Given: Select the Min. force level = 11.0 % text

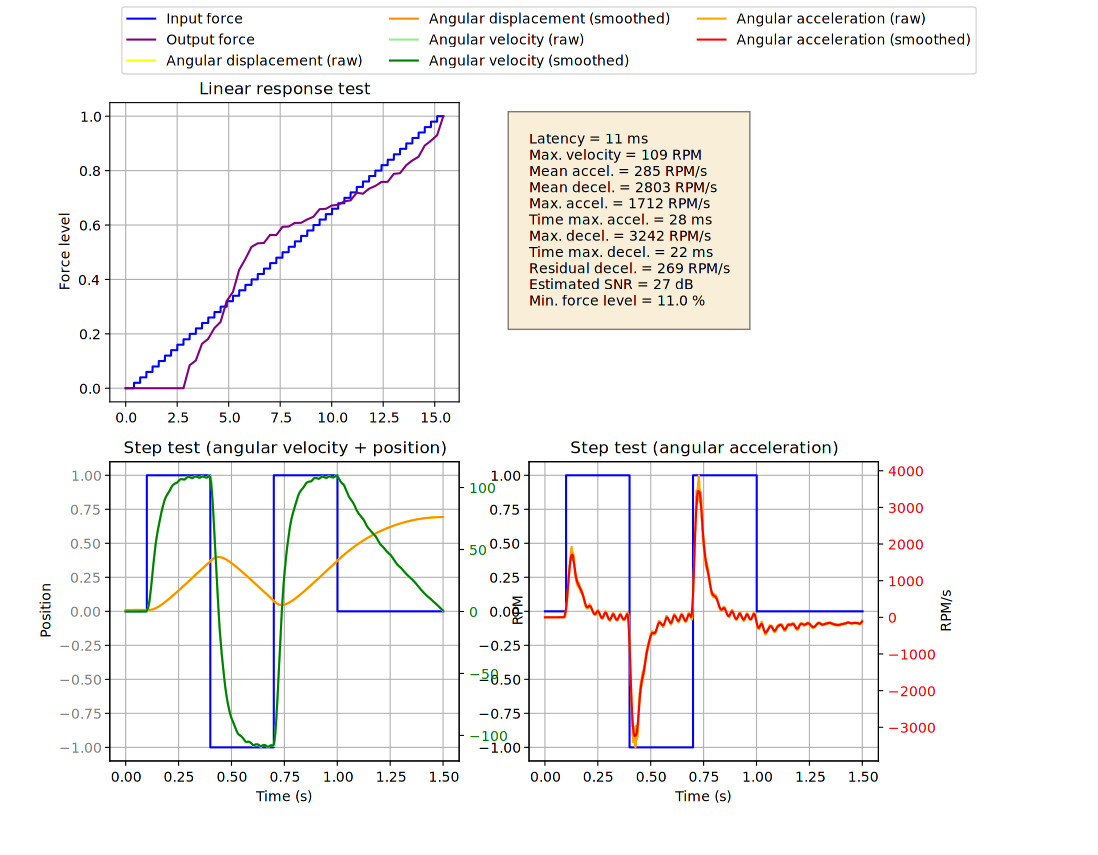Looking at the screenshot, I should [x=616, y=300].
